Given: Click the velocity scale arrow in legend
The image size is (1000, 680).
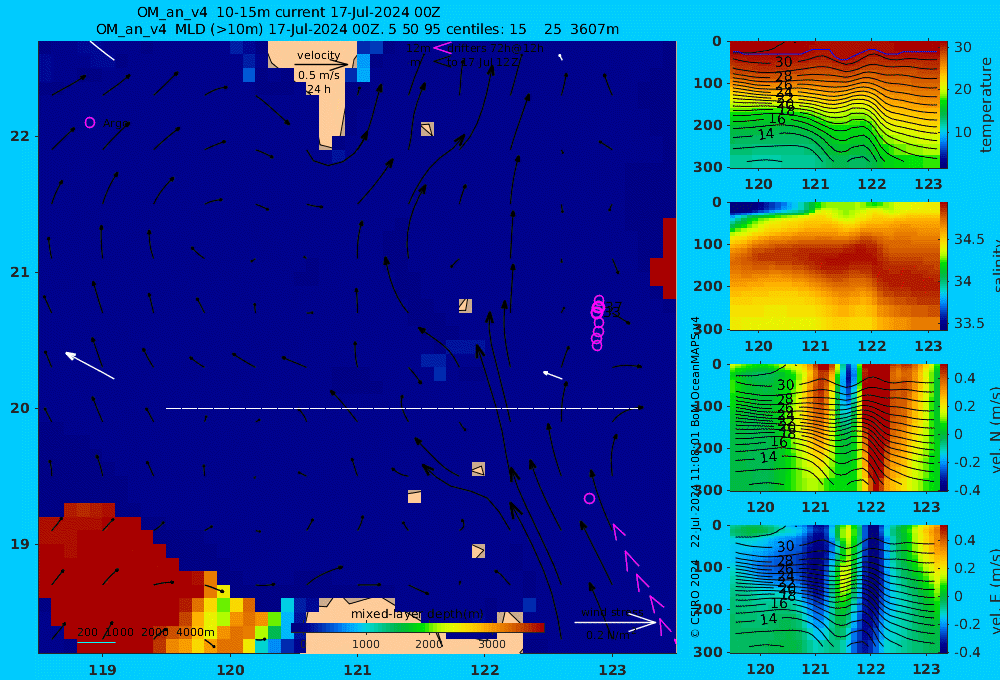Looking at the screenshot, I should coord(322,64).
